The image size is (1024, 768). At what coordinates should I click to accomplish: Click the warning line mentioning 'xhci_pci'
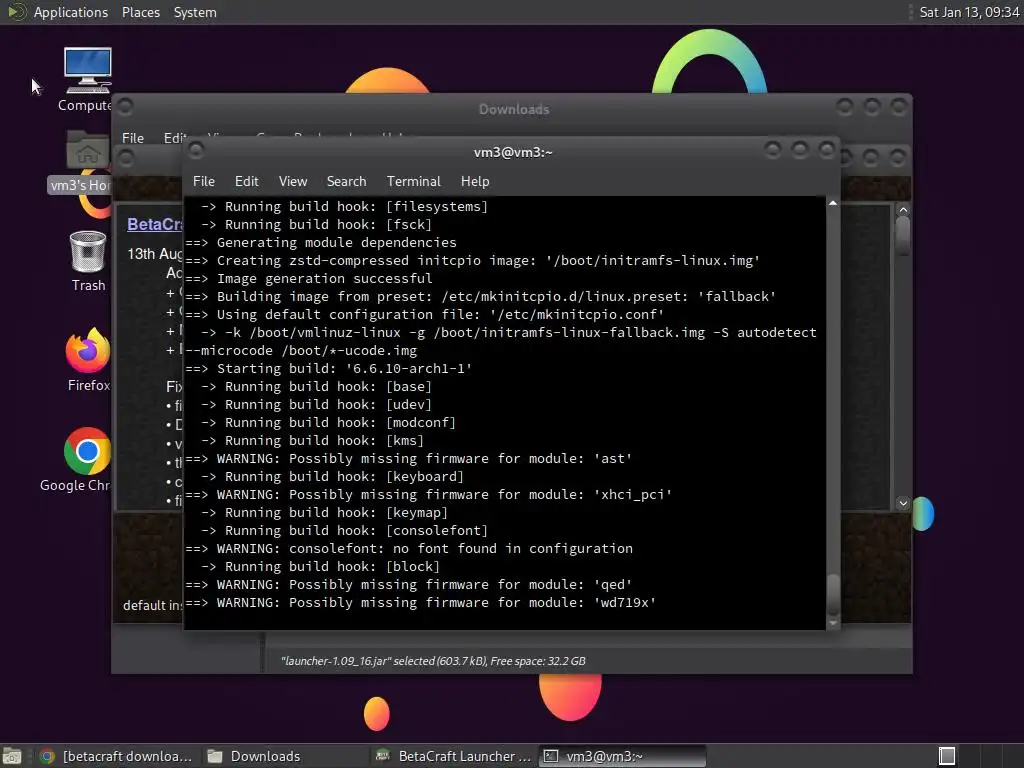click(428, 495)
